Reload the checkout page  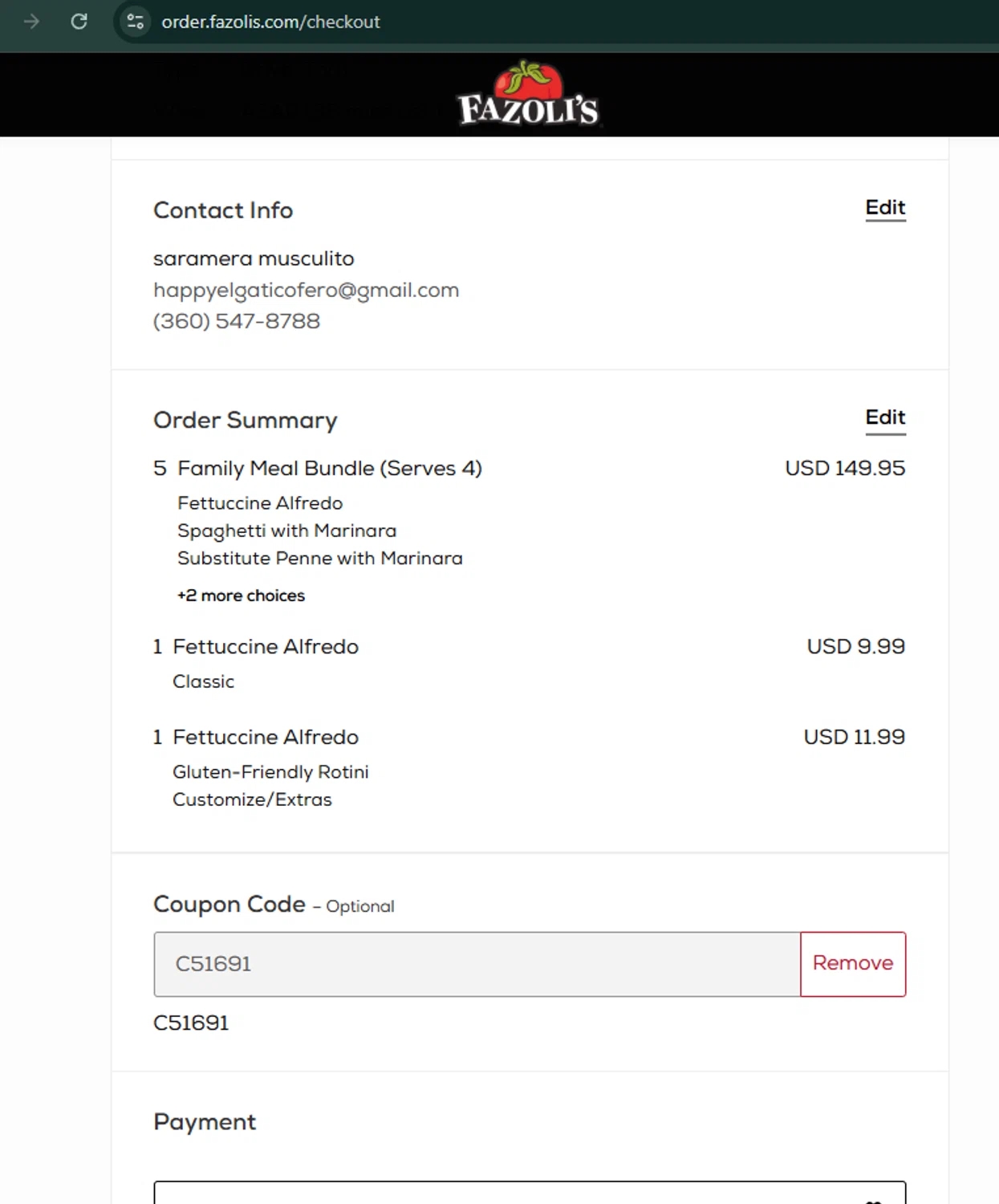pyautogui.click(x=79, y=22)
